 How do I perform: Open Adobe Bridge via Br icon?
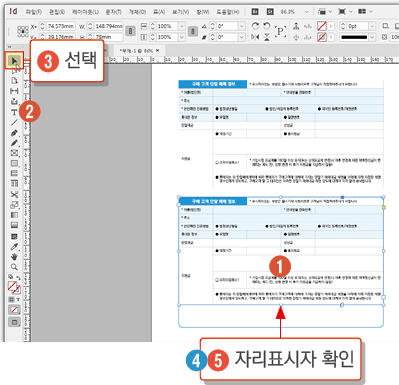[255, 12]
